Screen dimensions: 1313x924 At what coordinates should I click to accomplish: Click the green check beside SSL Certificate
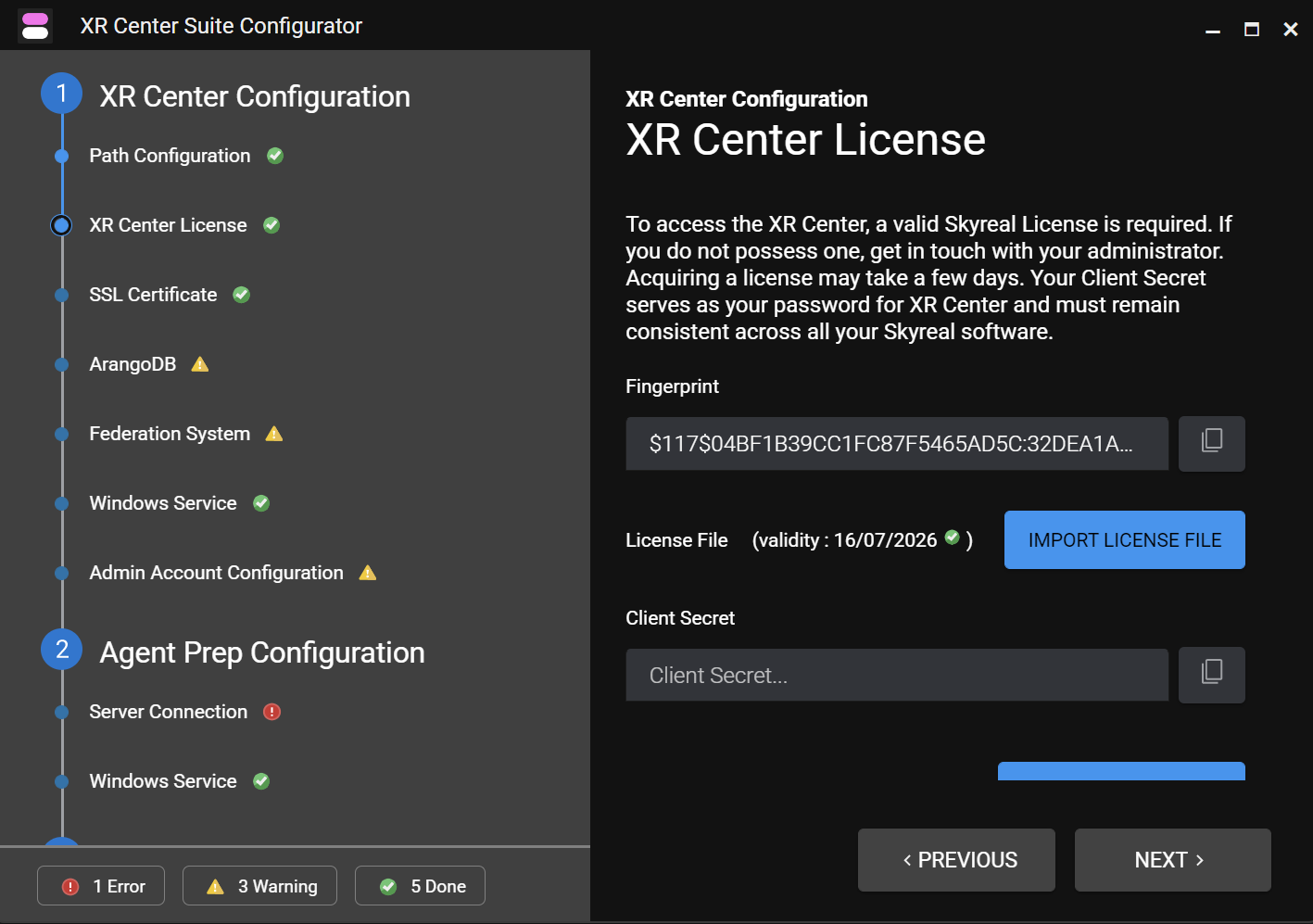click(241, 295)
